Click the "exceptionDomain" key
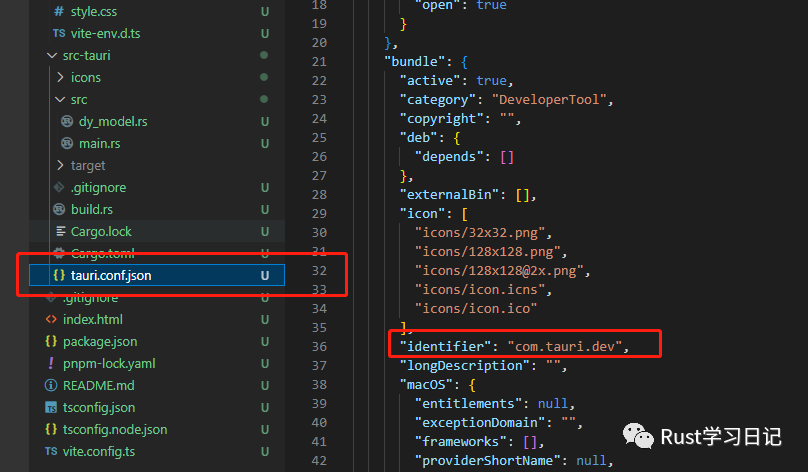The image size is (808, 472). pyautogui.click(x=480, y=423)
